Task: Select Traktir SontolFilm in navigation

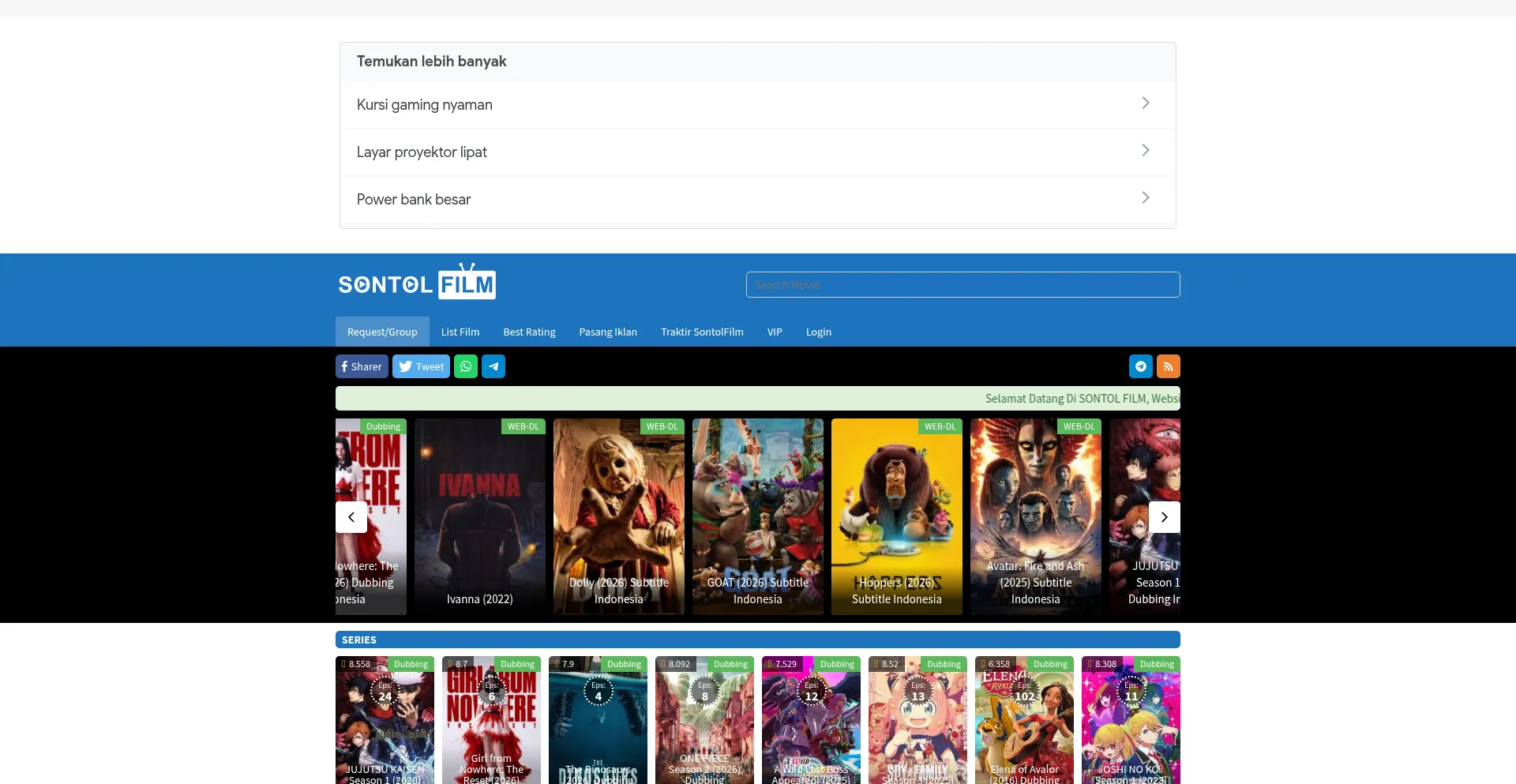Action: click(703, 332)
